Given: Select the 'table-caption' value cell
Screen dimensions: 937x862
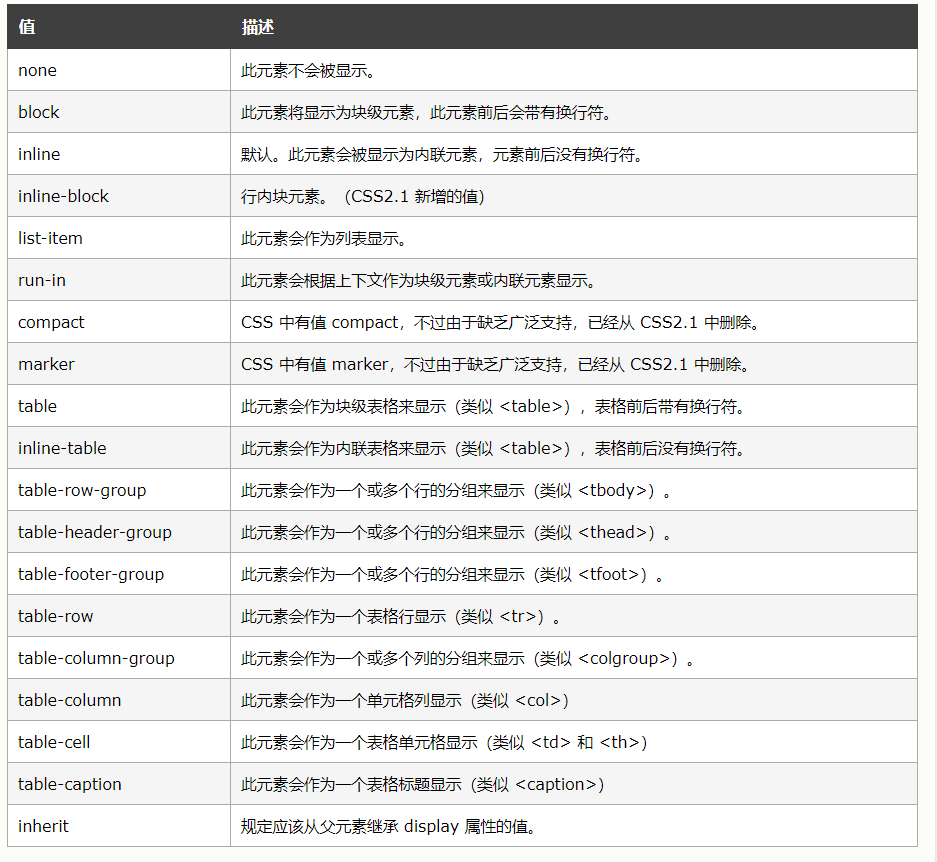Looking at the screenshot, I should tap(119, 784).
